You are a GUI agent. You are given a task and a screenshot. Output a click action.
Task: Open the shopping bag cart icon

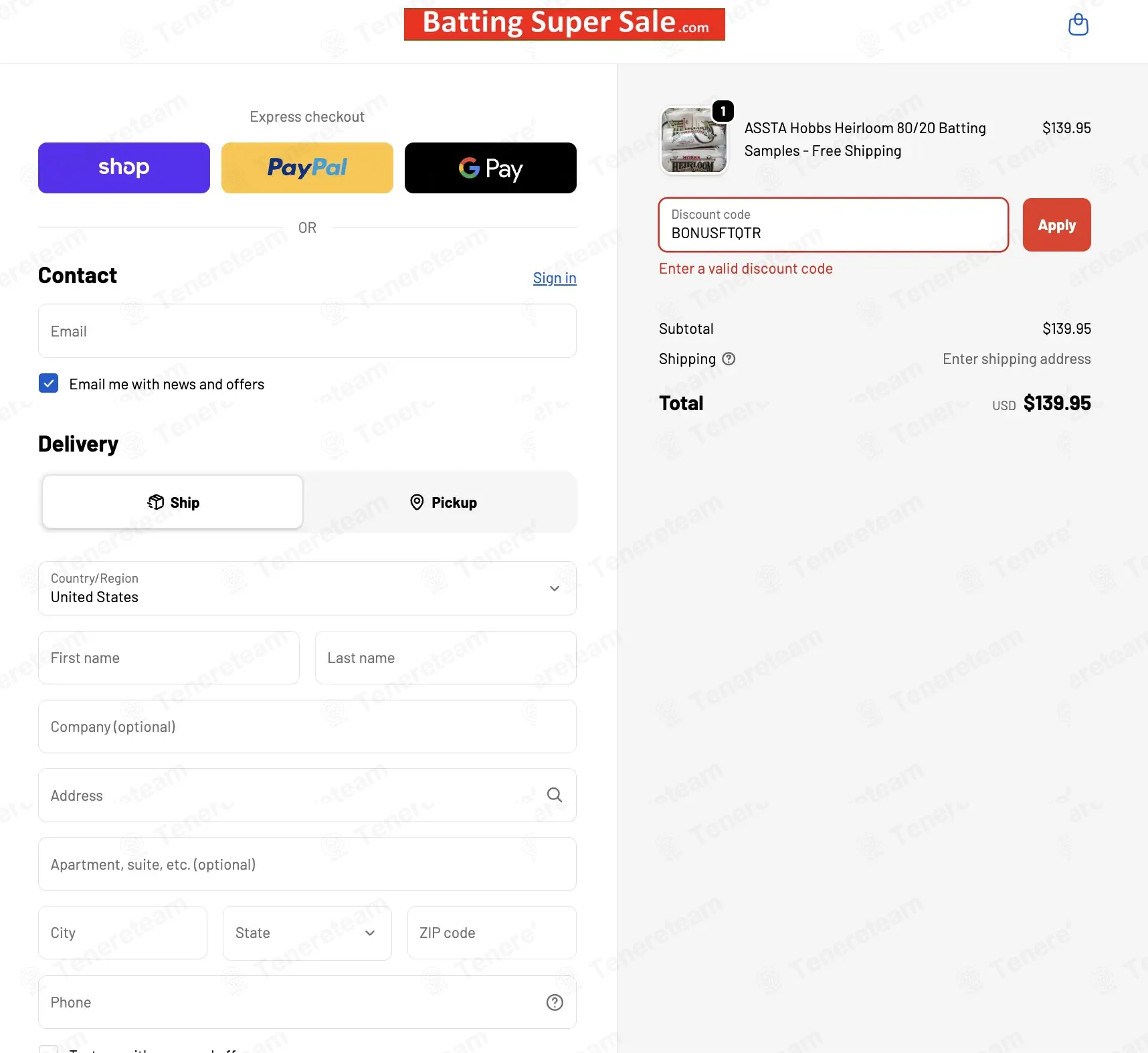pos(1078,25)
